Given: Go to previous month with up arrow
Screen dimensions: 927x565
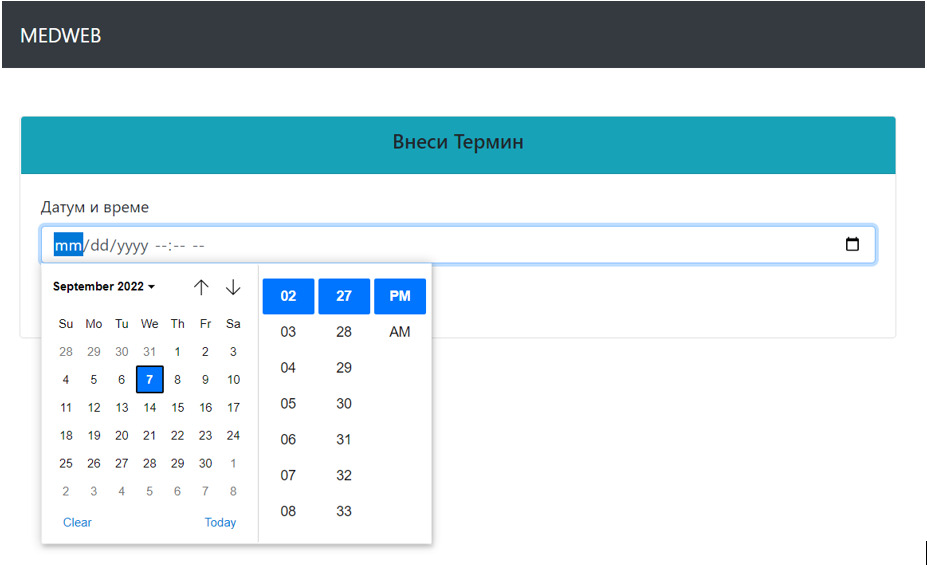Looking at the screenshot, I should point(201,287).
